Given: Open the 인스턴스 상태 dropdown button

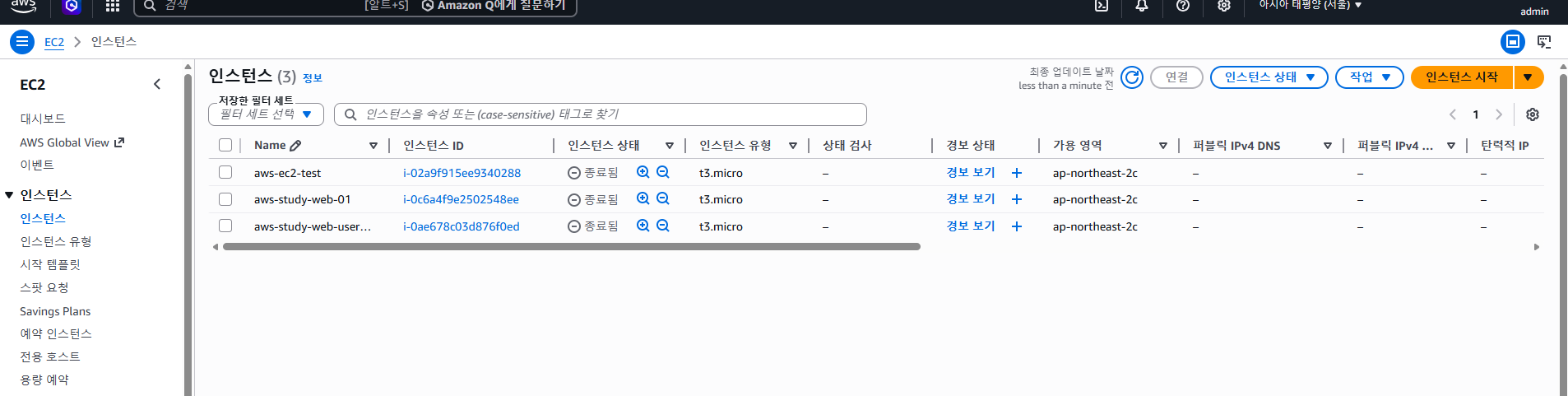Looking at the screenshot, I should tap(1269, 77).
